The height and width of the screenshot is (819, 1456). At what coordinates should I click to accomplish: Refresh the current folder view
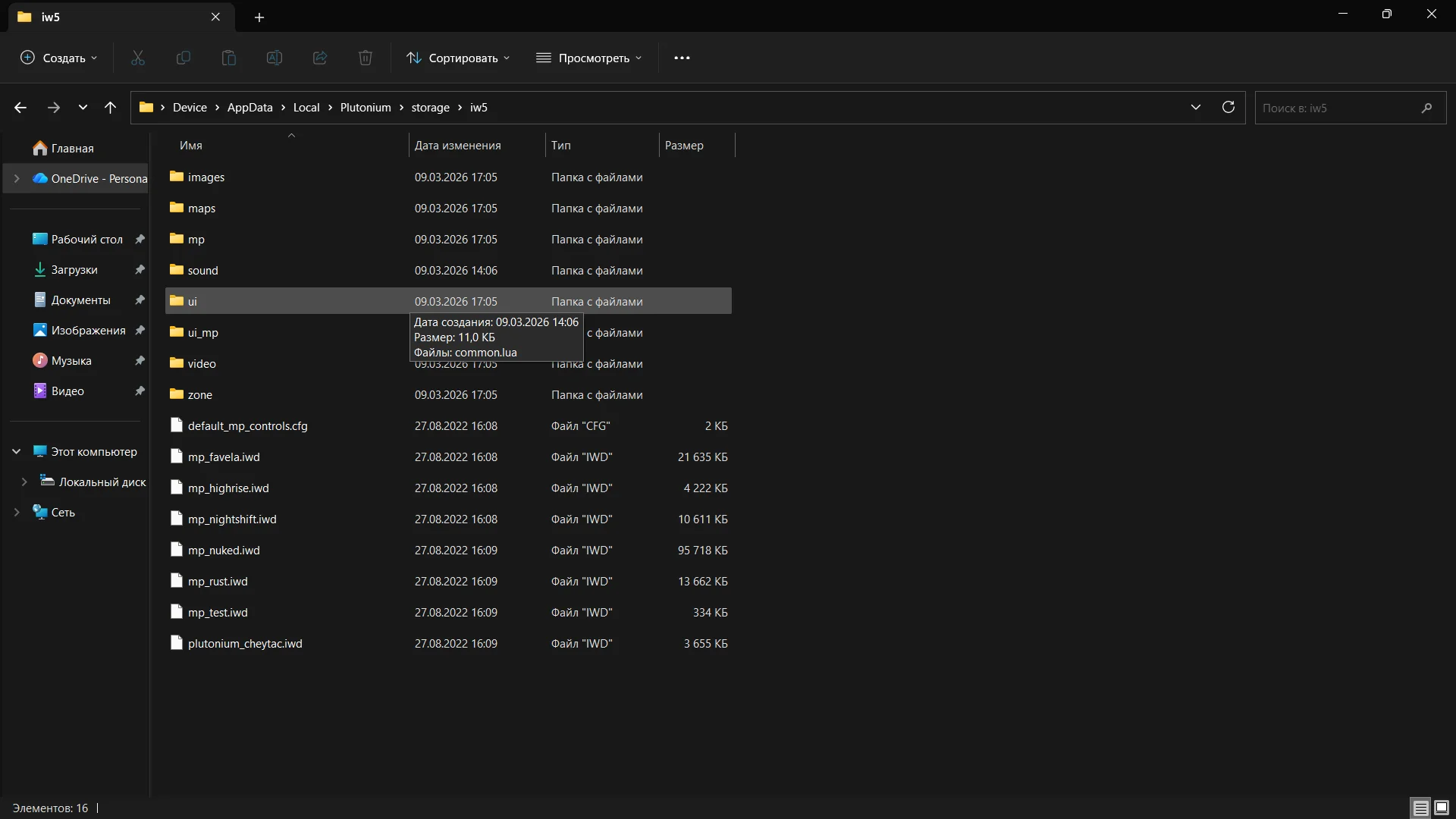click(1228, 107)
